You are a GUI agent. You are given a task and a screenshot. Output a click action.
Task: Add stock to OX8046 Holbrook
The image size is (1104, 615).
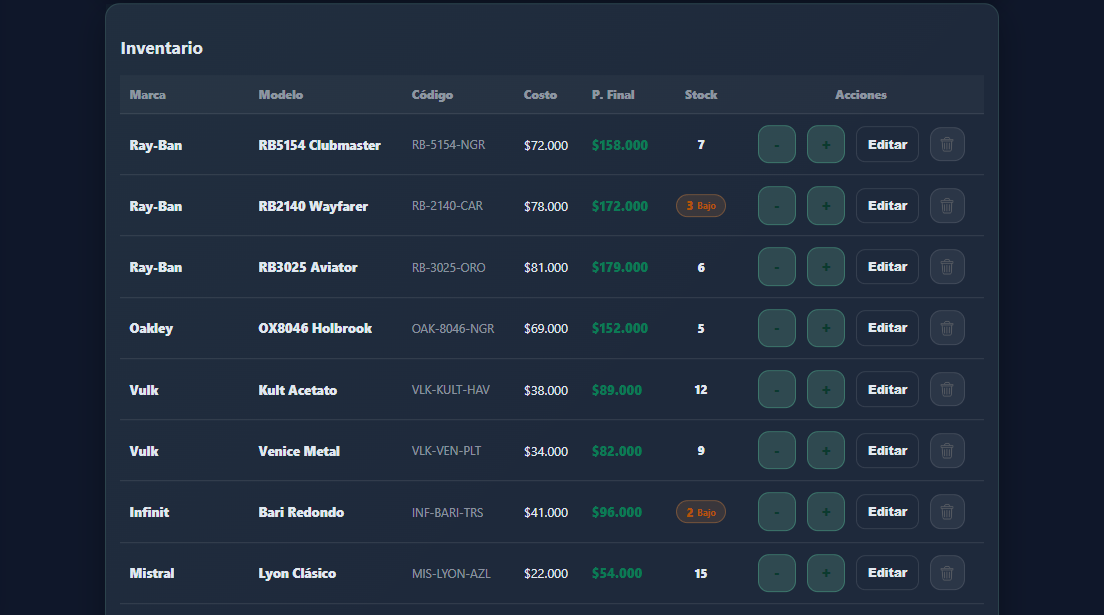826,328
